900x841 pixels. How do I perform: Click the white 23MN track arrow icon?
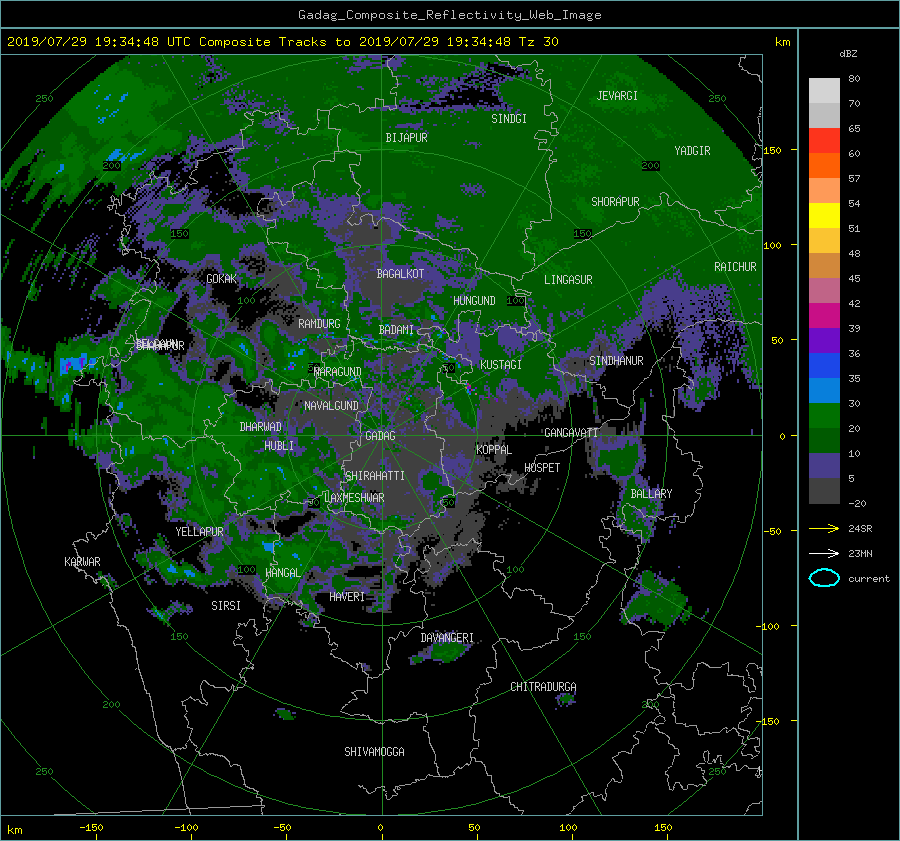click(x=824, y=553)
